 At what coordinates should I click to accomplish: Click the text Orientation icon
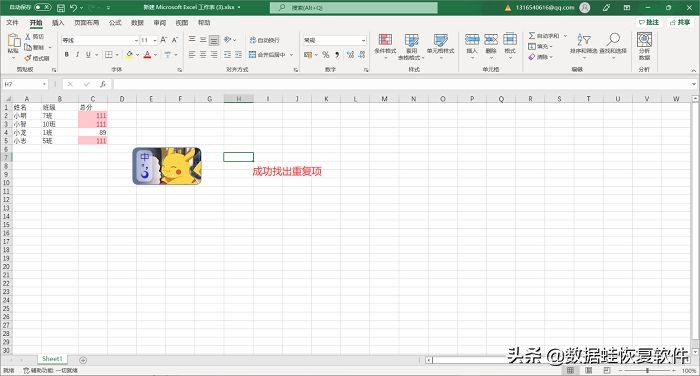coord(228,40)
